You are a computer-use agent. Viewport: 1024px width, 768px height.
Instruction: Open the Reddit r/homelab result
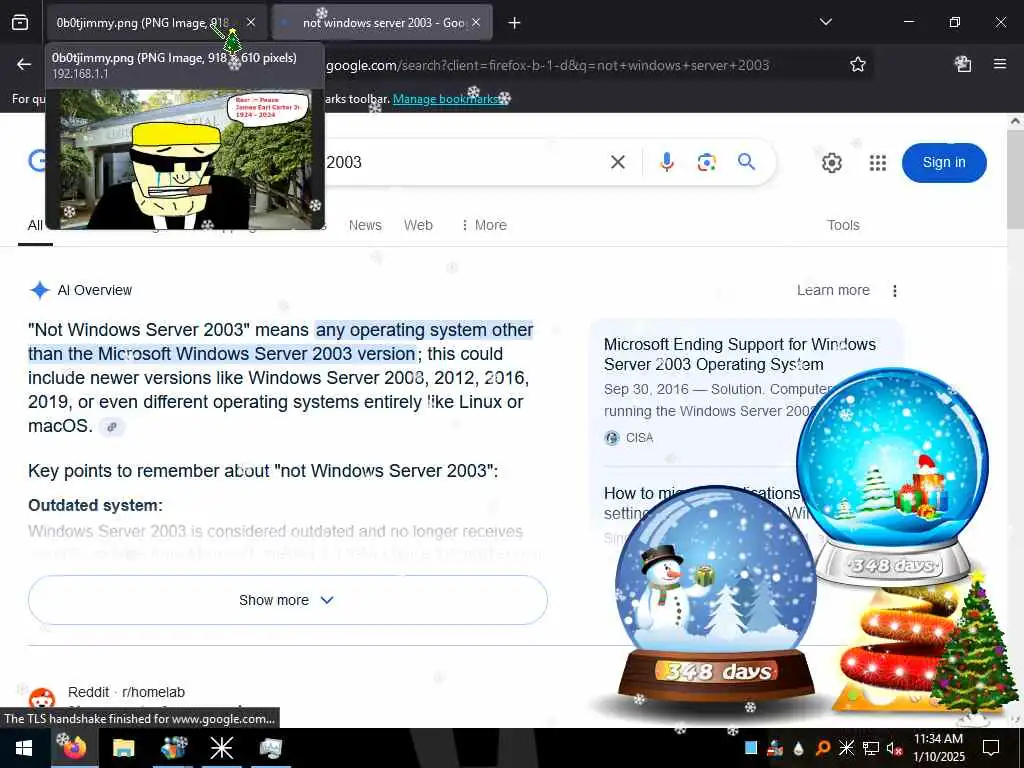coord(126,692)
